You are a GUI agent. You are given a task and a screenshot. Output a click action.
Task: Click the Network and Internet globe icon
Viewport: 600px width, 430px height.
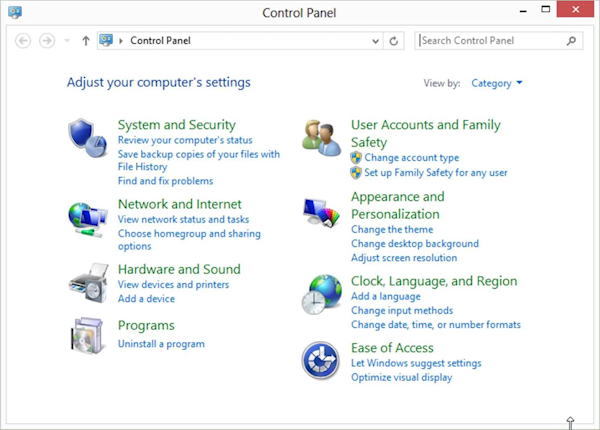tap(87, 217)
